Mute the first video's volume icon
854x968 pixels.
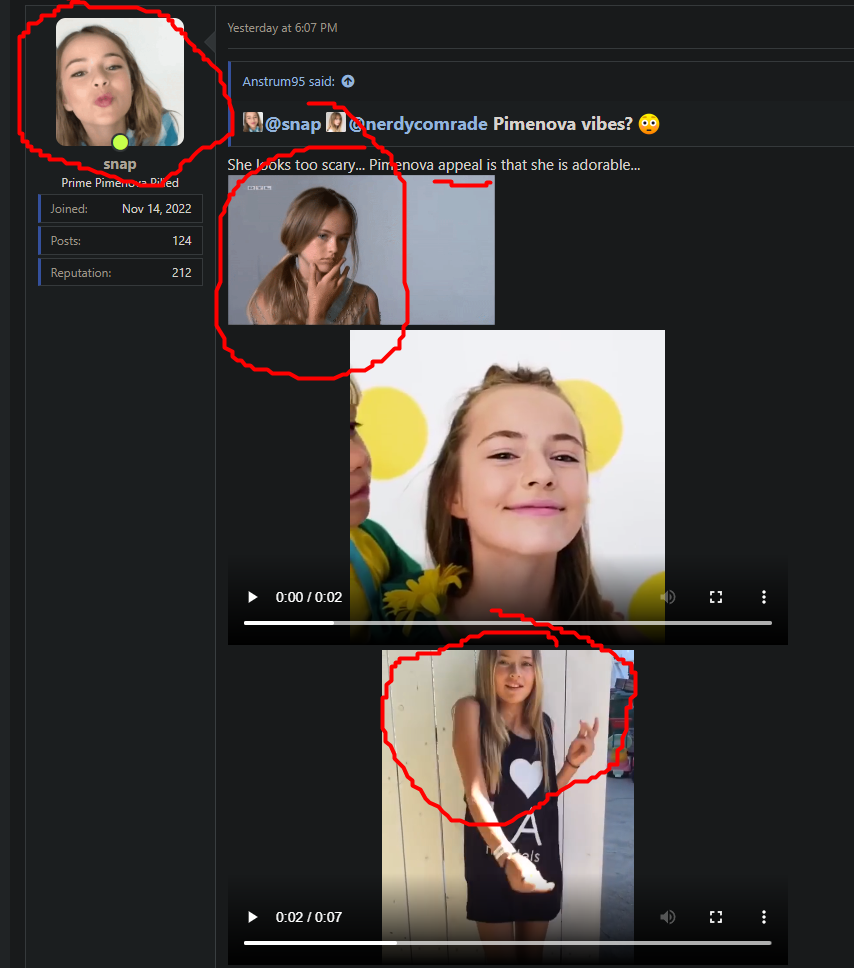668,597
